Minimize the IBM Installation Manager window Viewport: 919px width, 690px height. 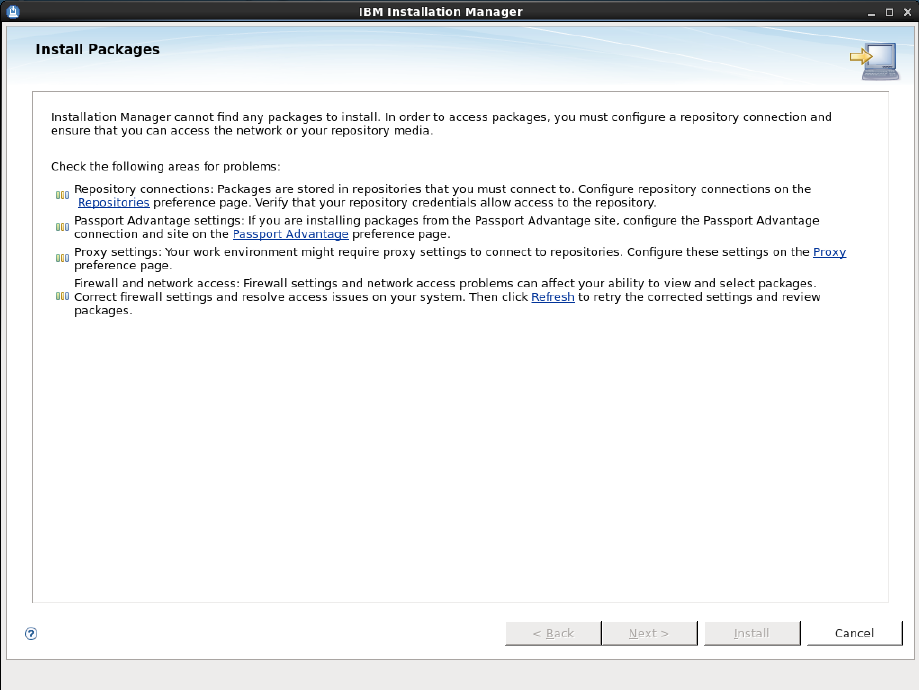(872, 12)
